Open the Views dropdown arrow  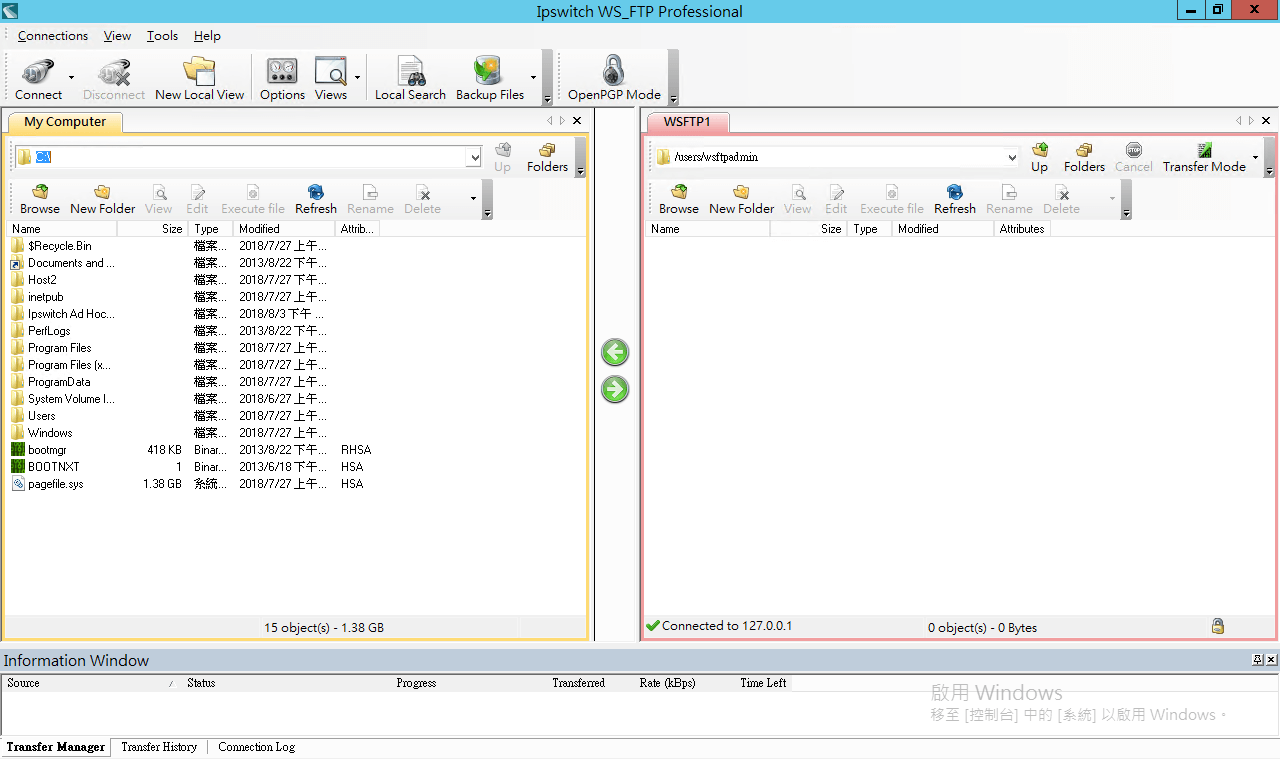(356, 77)
